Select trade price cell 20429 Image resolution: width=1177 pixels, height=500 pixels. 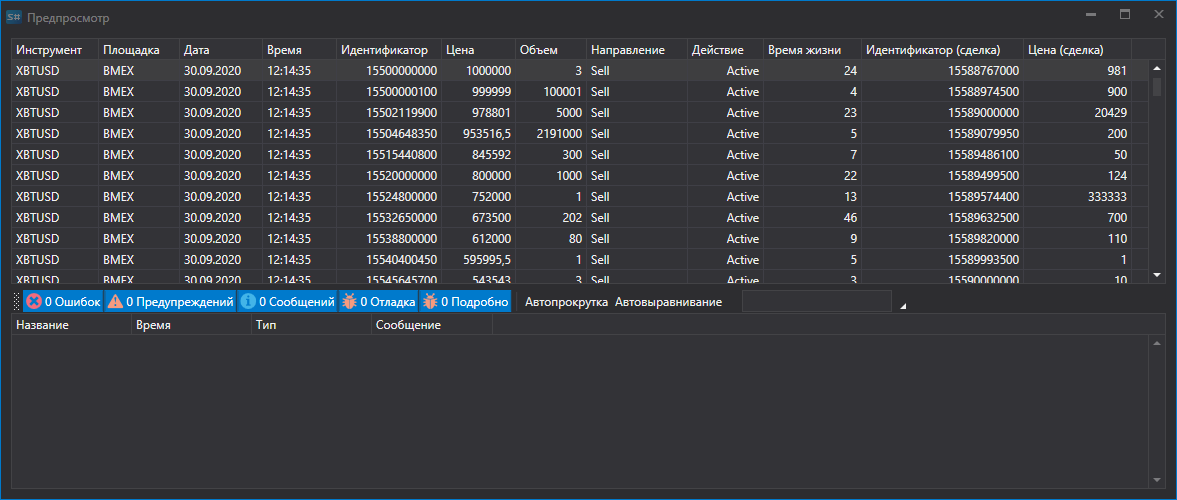[1077, 113]
